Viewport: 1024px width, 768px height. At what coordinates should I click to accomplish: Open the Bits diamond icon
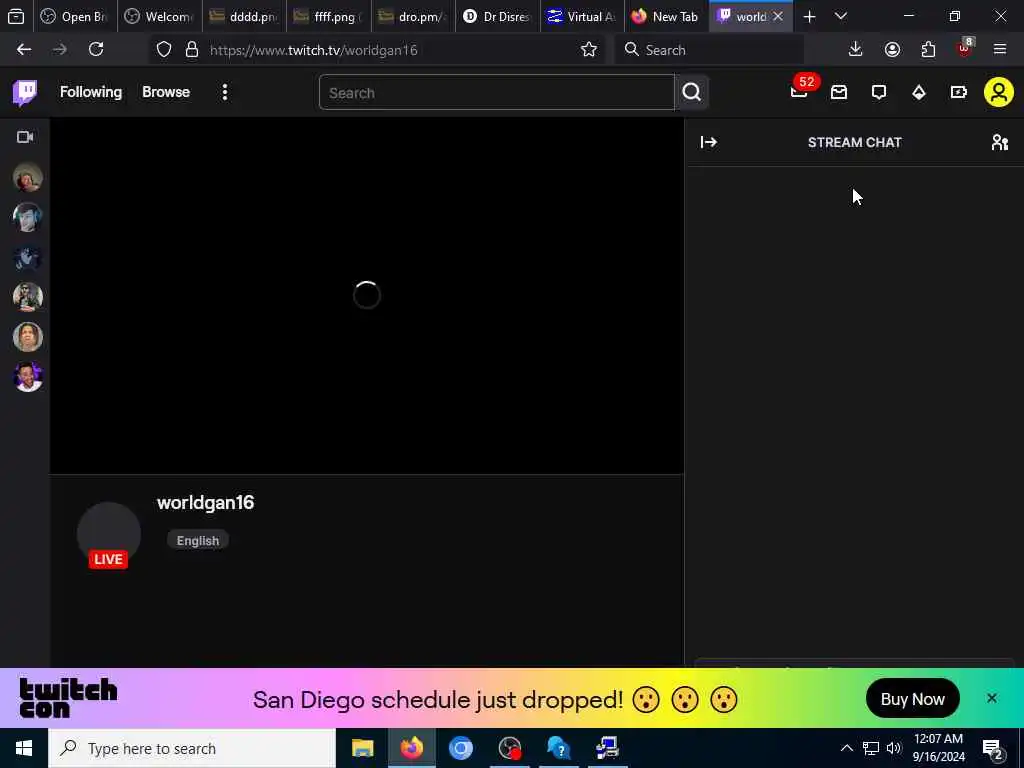click(x=919, y=92)
